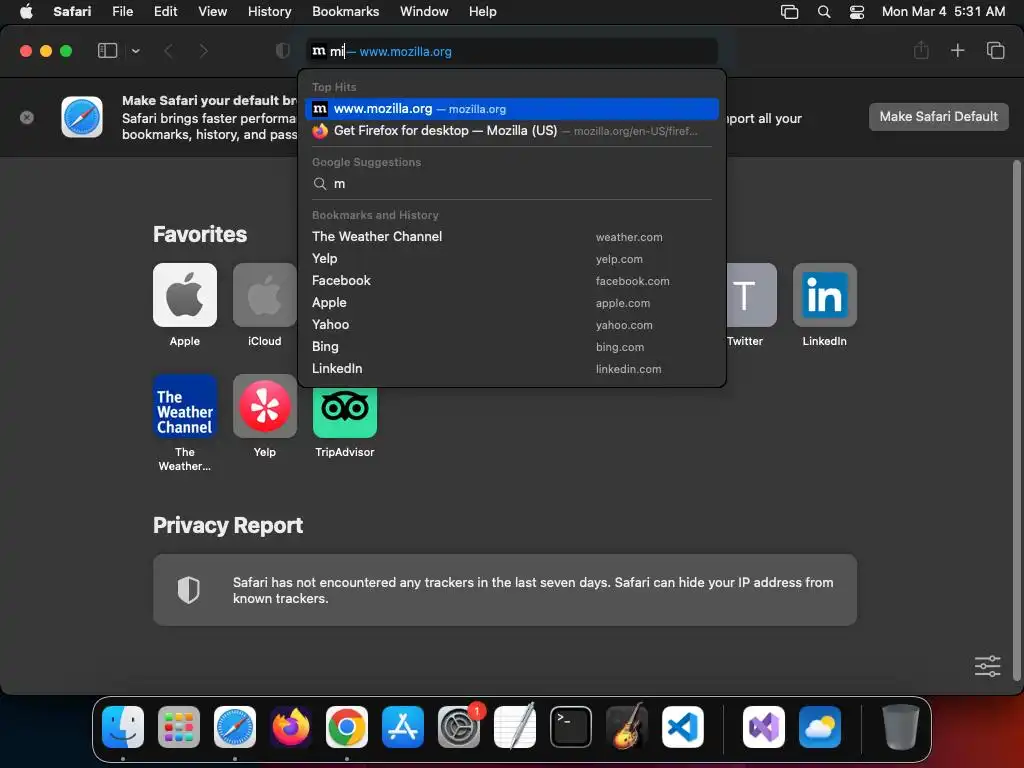This screenshot has height=768, width=1024.
Task: Open Trash in the Dock
Action: pyautogui.click(x=901, y=726)
